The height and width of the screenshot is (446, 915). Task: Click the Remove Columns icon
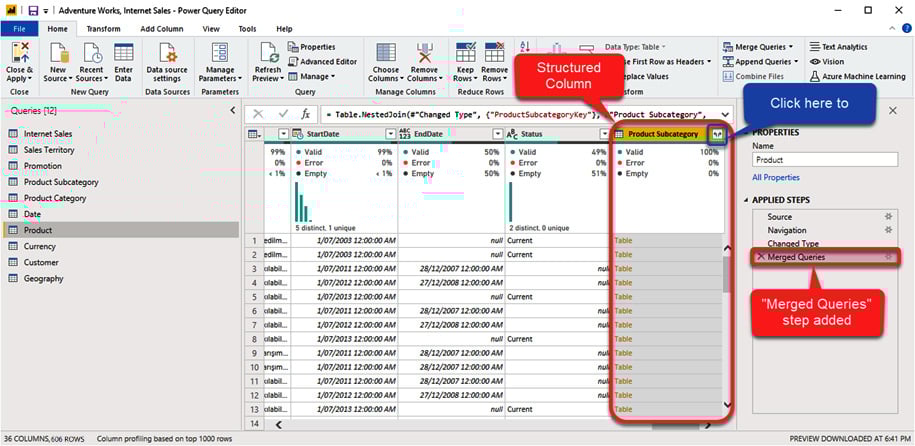coord(425,53)
